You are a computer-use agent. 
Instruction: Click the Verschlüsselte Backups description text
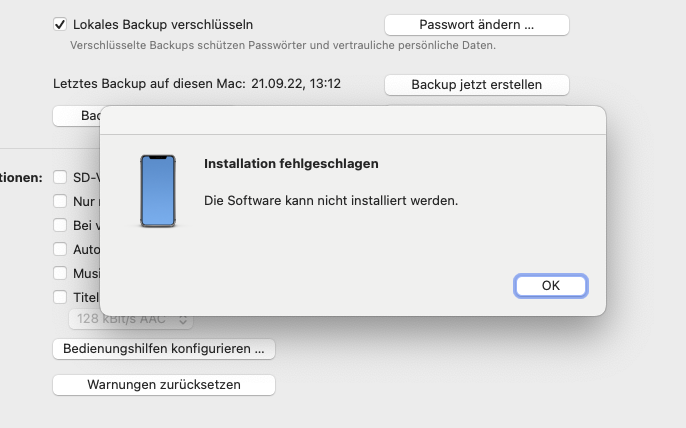282,45
